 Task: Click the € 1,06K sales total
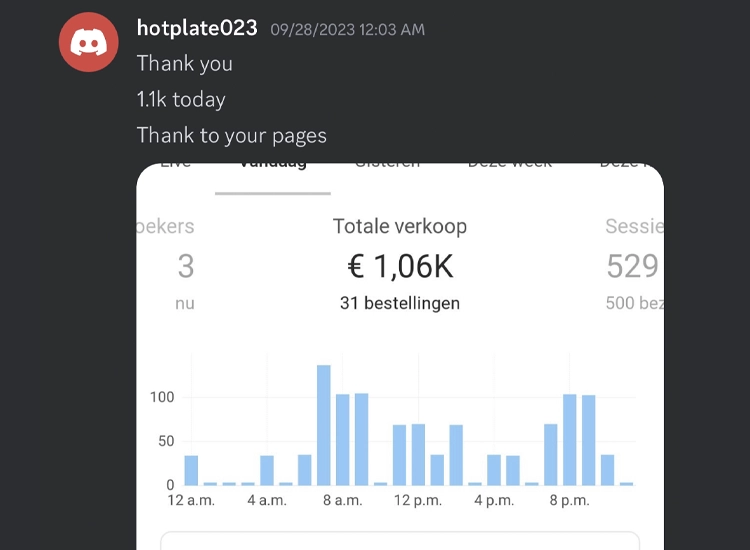pos(399,266)
